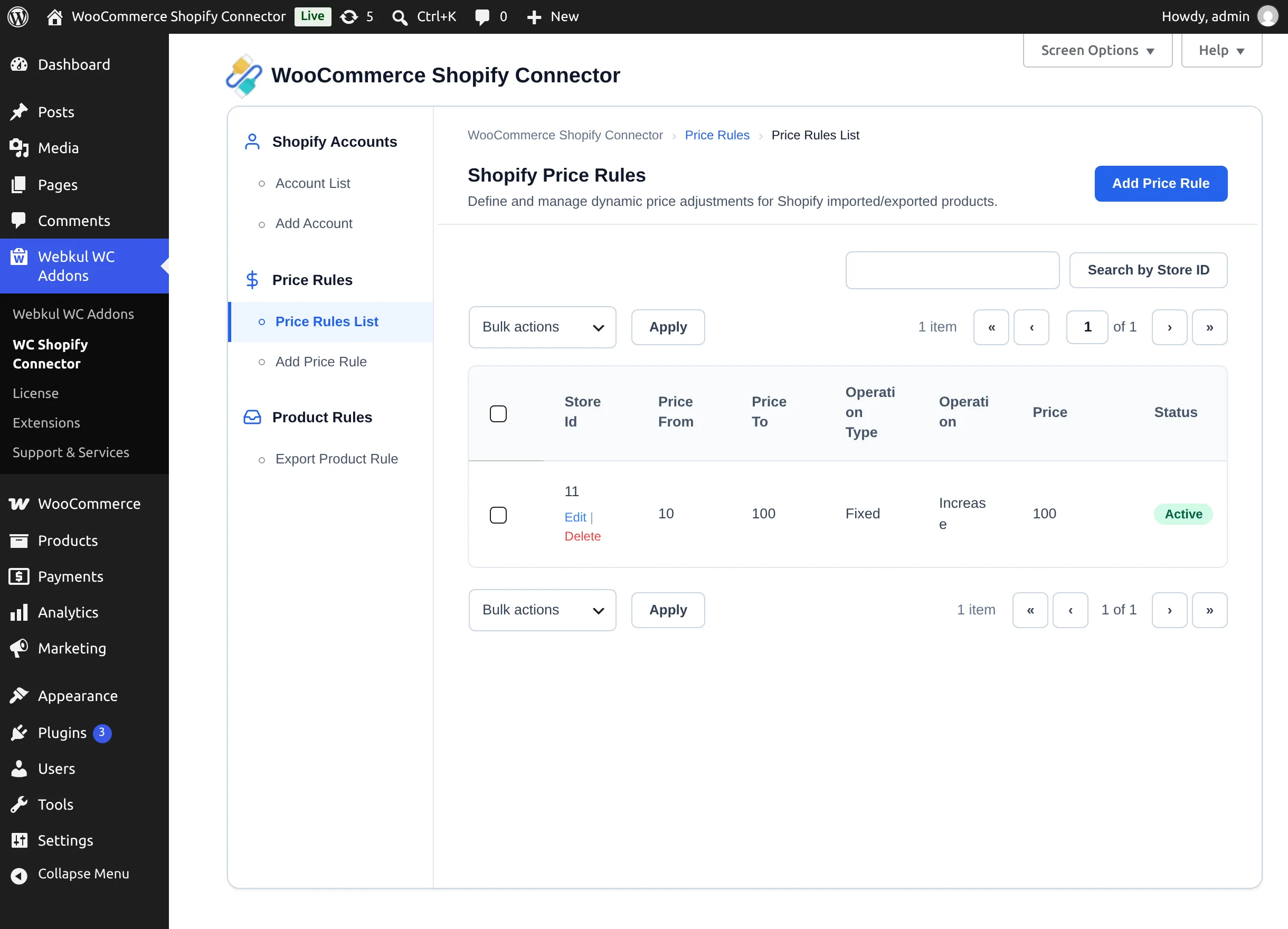Toggle the select-all checkbox in table header

pos(498,413)
